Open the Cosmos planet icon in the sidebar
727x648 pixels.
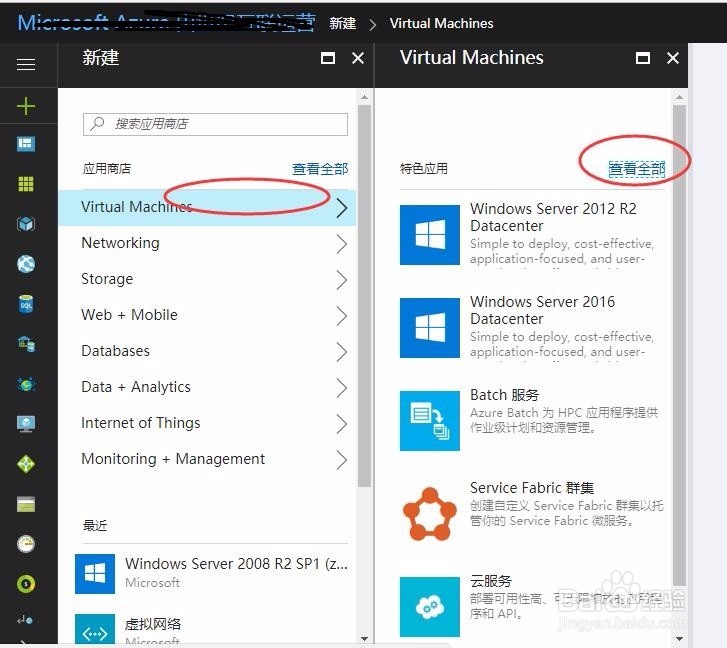pyautogui.click(x=26, y=384)
